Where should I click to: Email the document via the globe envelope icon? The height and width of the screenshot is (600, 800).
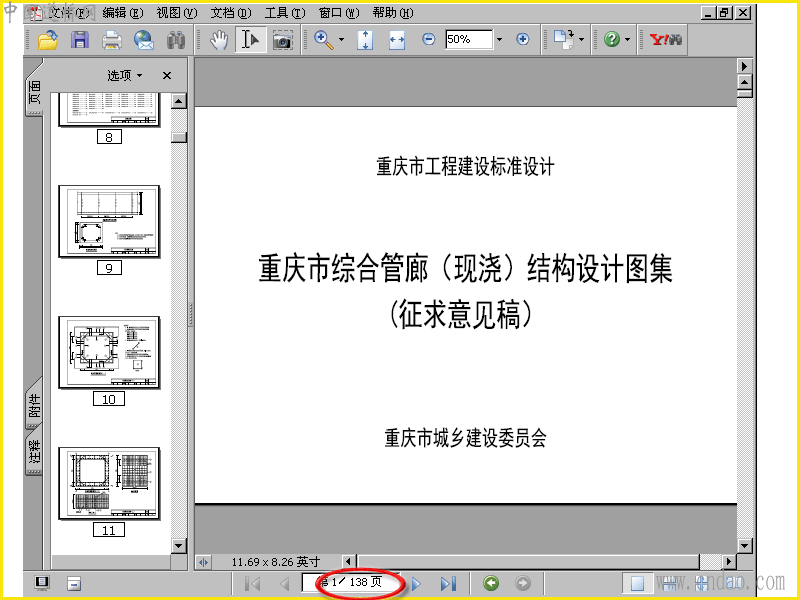coord(144,39)
